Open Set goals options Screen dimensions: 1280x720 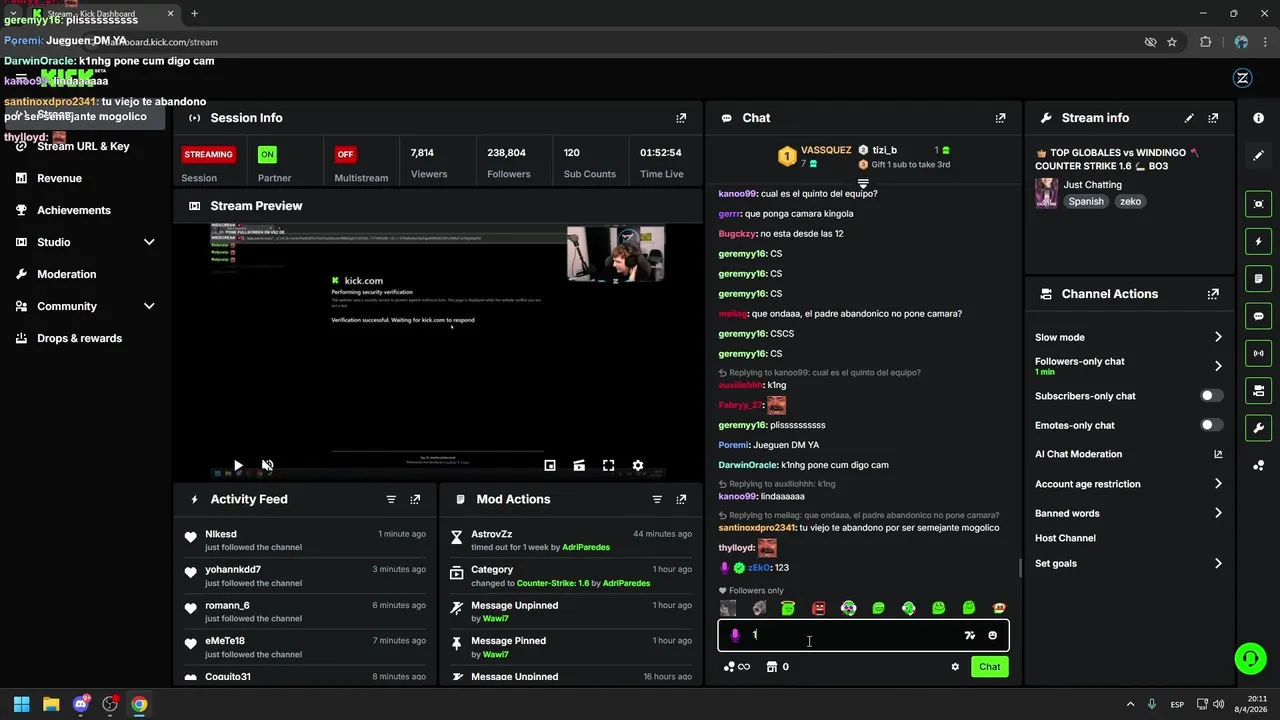tap(1129, 563)
